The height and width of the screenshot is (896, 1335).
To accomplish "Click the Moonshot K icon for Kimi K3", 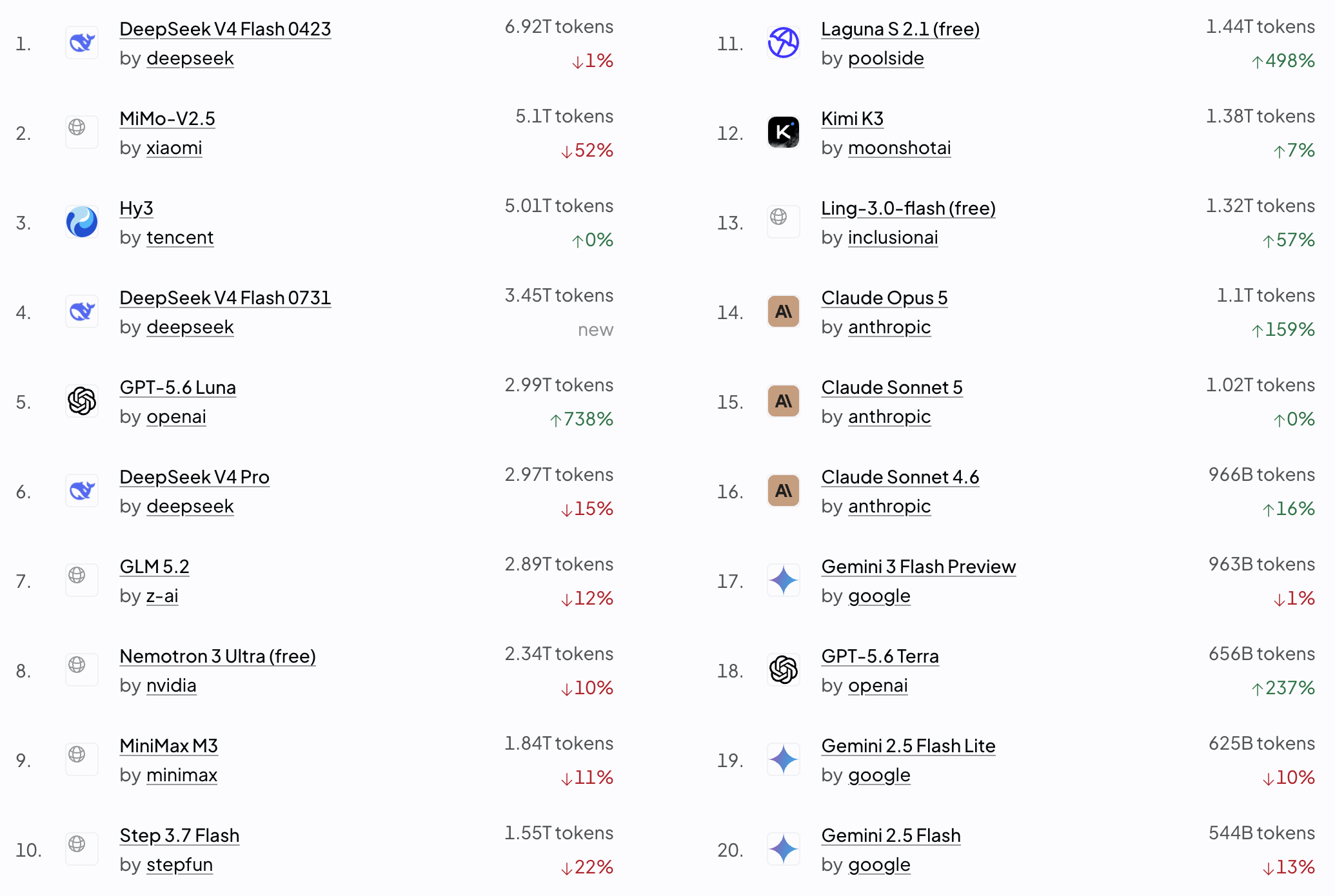I will coord(784,133).
